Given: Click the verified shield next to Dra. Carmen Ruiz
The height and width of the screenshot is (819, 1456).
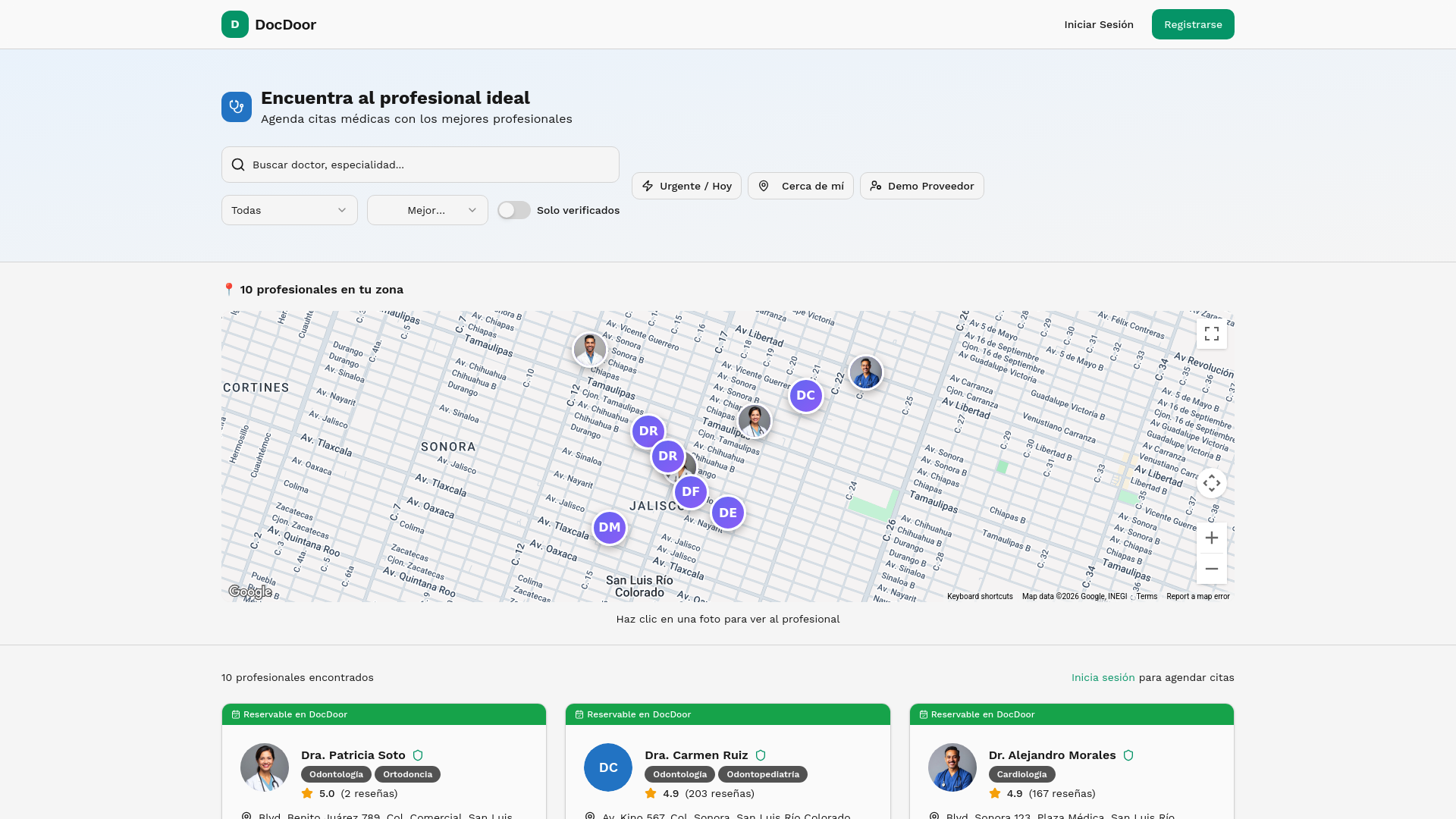Looking at the screenshot, I should click(x=761, y=755).
